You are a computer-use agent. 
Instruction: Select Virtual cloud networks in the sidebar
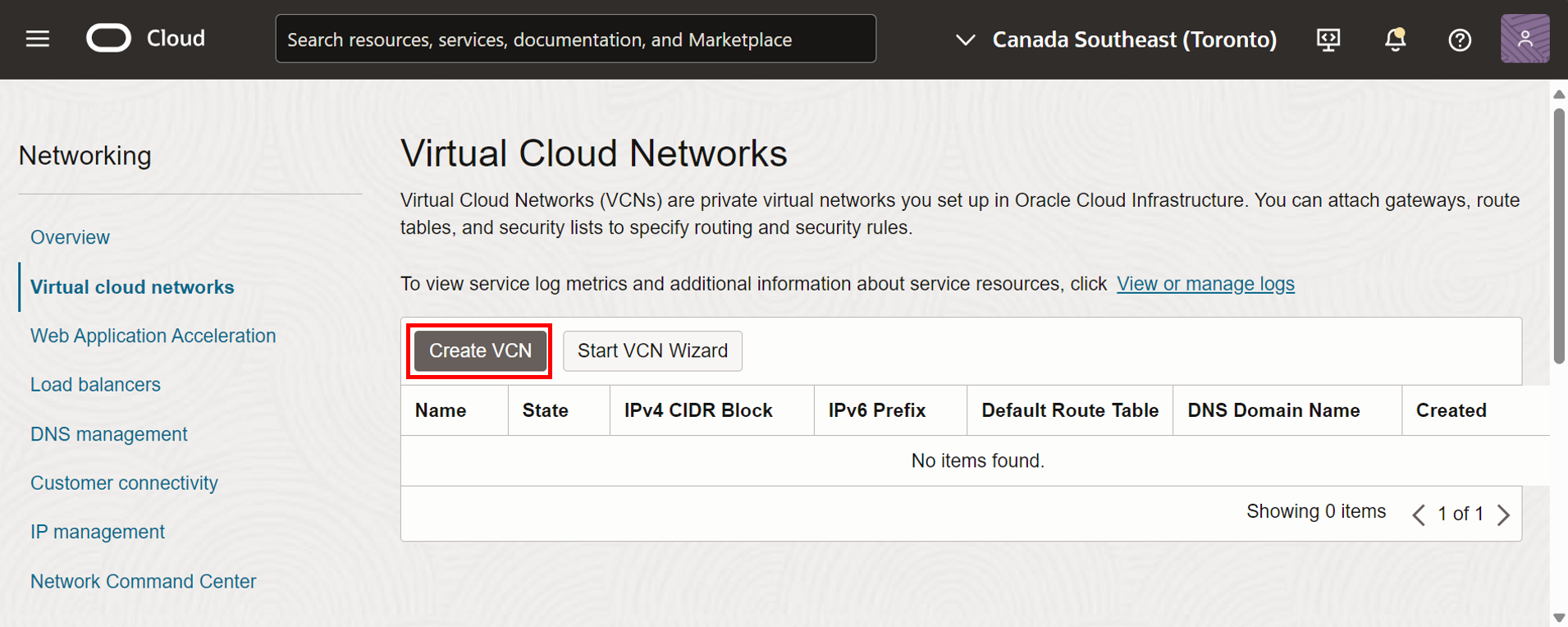tap(132, 287)
